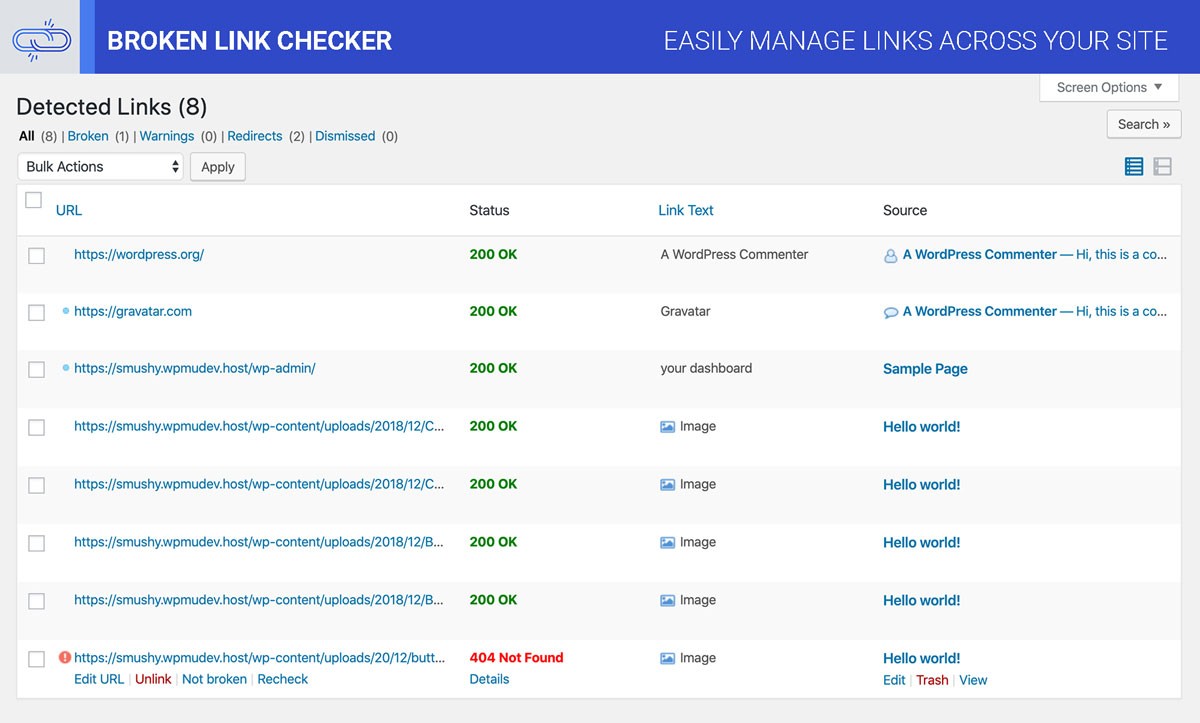This screenshot has width=1200, height=723.
Task: Click the Unlink action for broken link
Action: coord(153,679)
